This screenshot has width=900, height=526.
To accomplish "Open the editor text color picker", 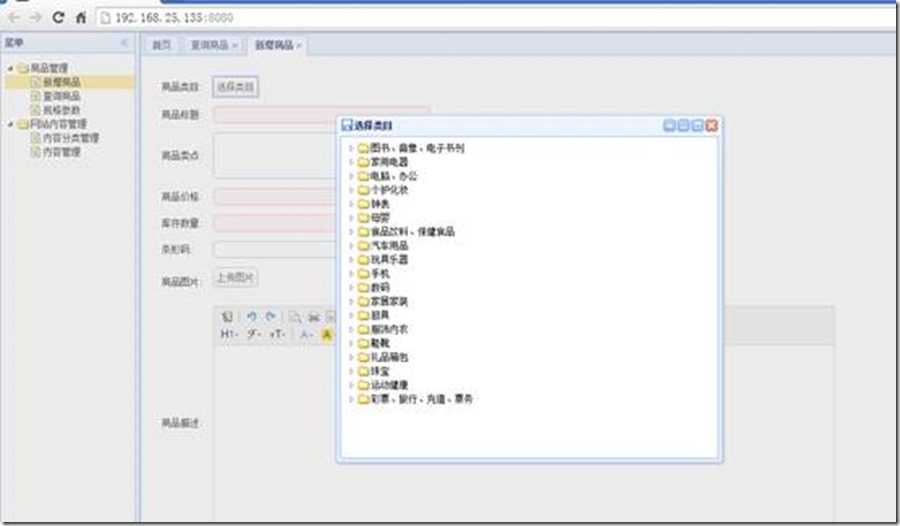I will [x=307, y=334].
